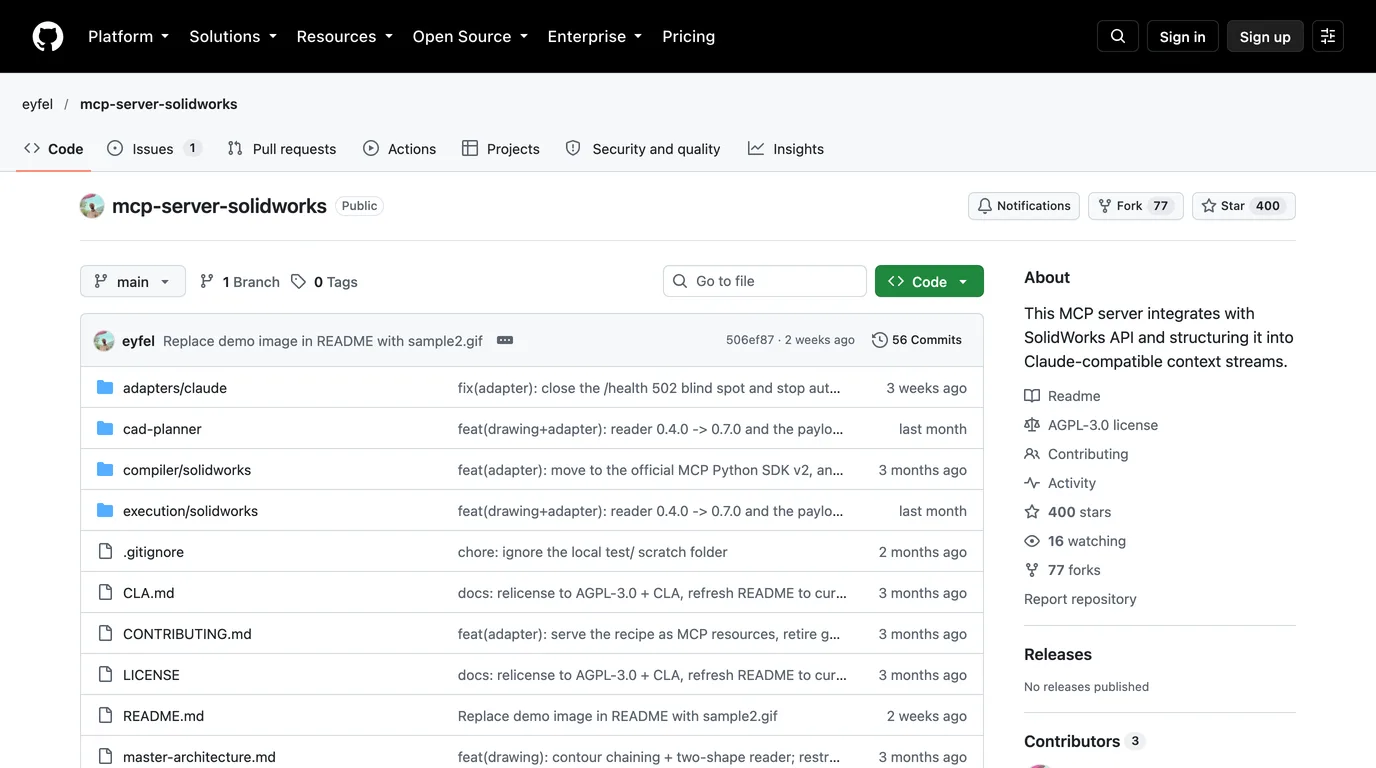Click the .gitignore file icon
The image size is (1376, 768).
click(x=105, y=552)
